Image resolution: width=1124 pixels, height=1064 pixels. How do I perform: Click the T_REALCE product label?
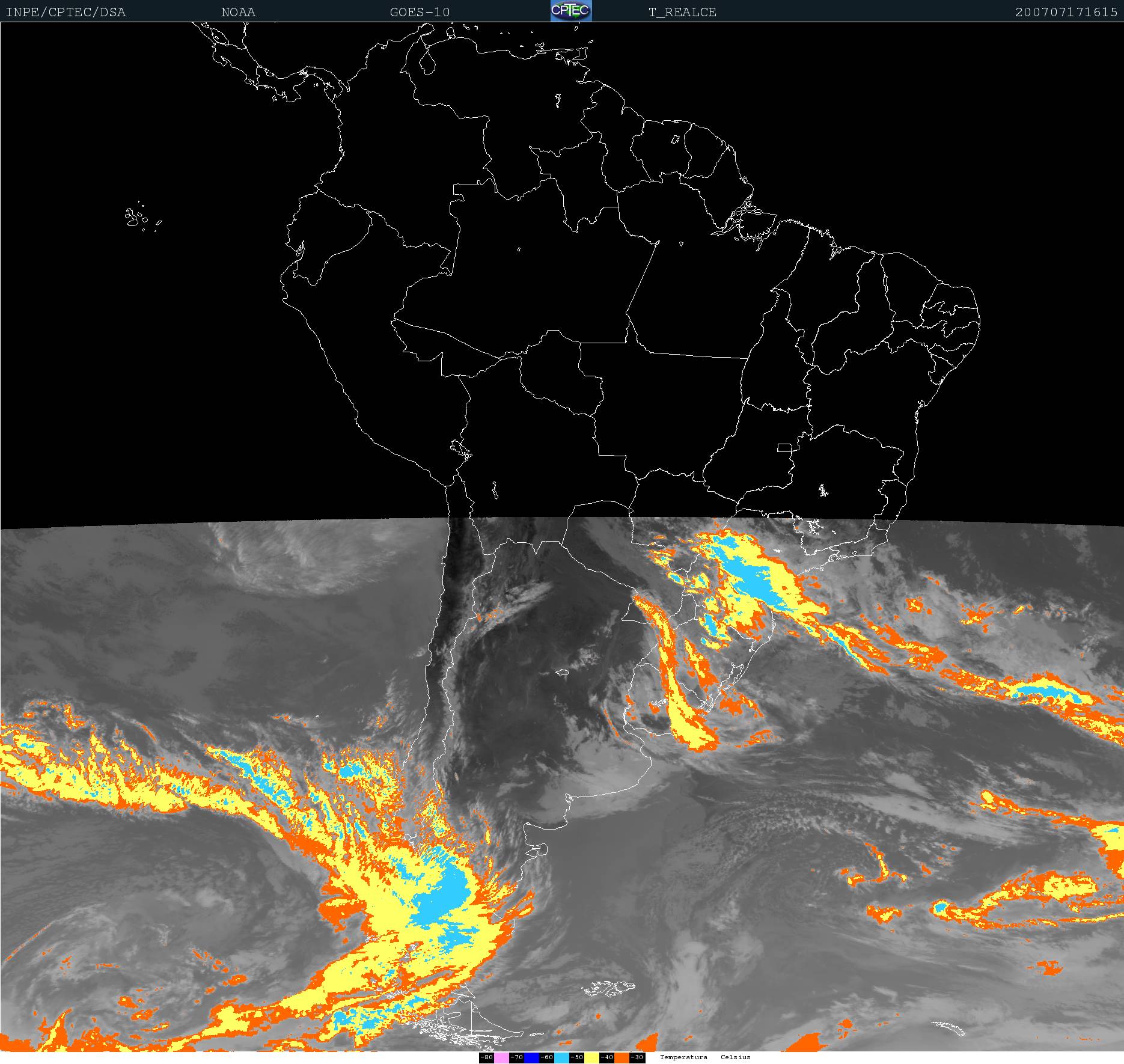coord(682,12)
